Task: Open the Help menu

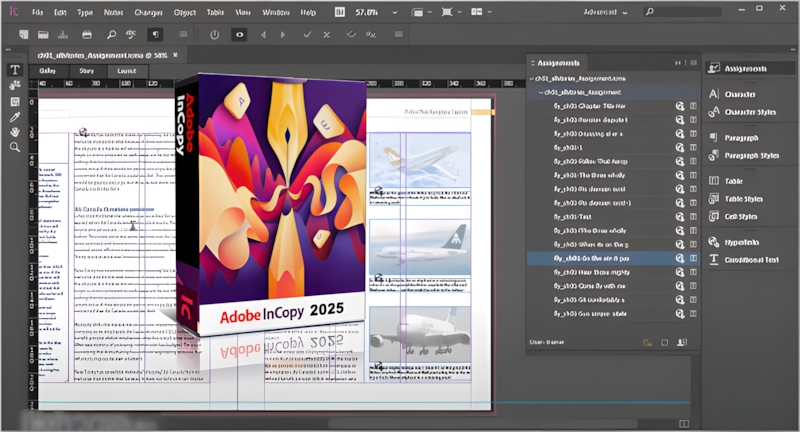Action: point(308,12)
